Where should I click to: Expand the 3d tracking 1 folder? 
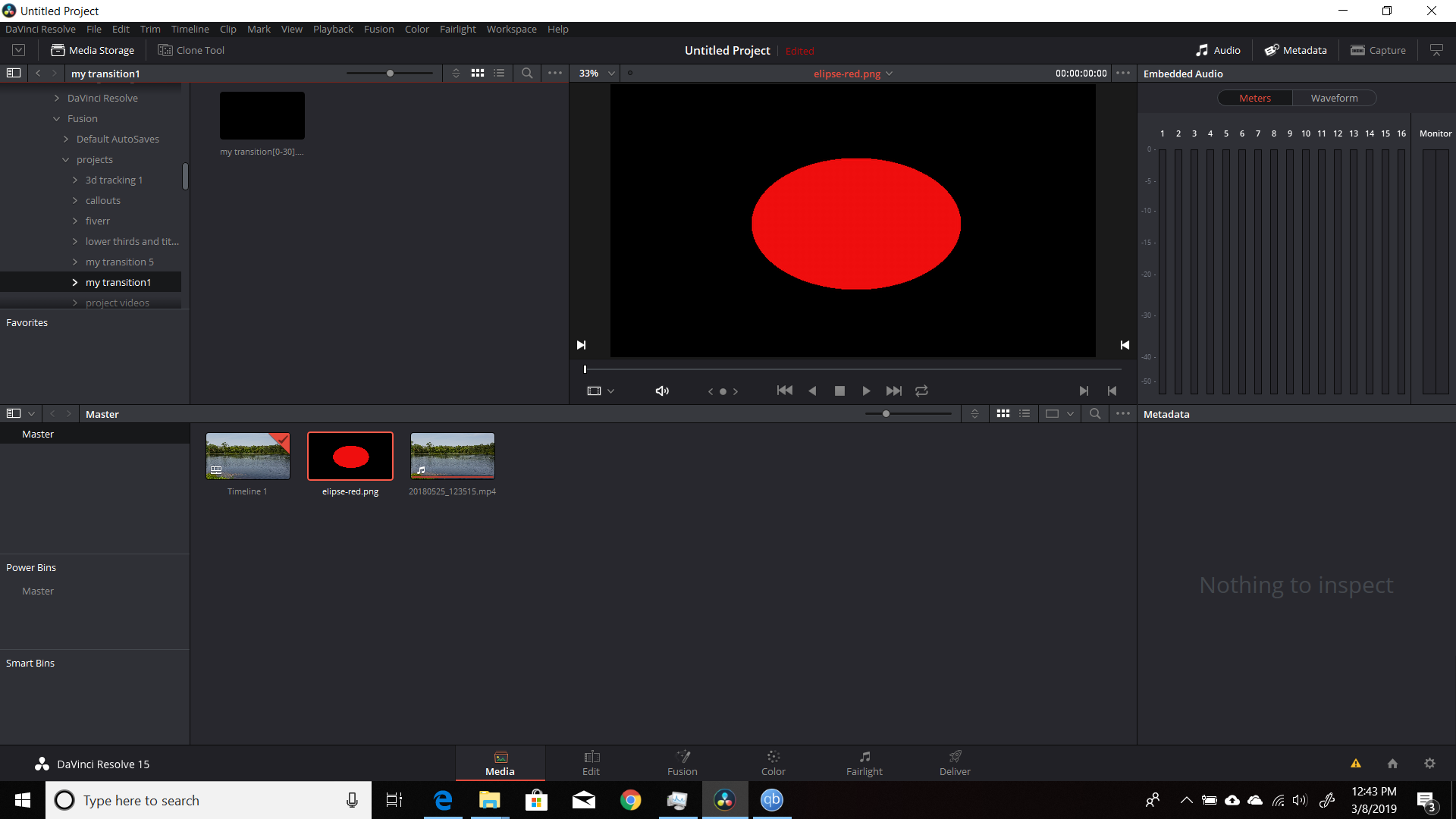[x=75, y=180]
